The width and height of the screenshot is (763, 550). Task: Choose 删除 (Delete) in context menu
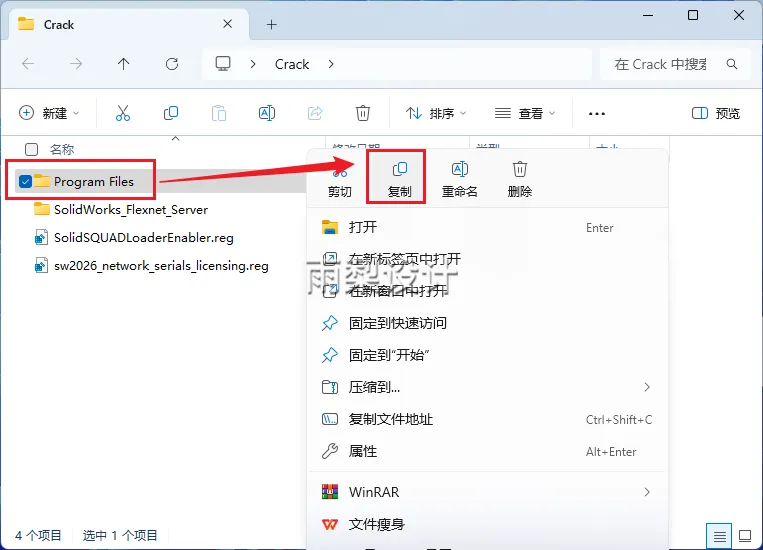tap(520, 179)
